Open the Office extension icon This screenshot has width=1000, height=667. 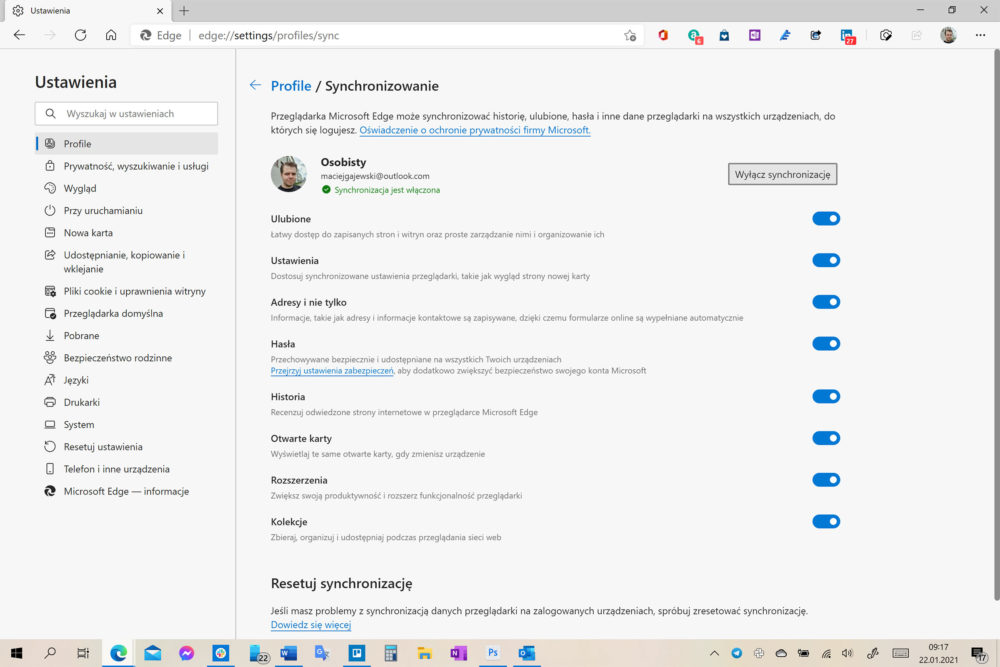point(663,36)
